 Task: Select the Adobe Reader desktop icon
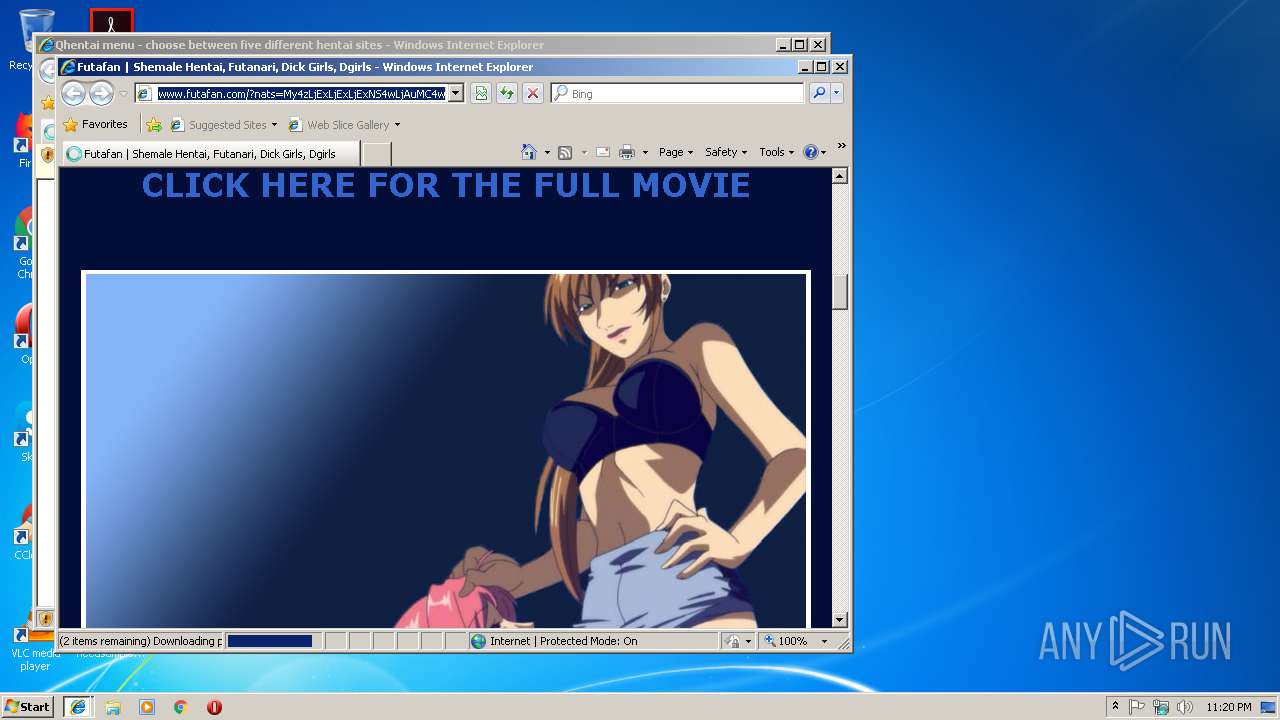coord(111,20)
